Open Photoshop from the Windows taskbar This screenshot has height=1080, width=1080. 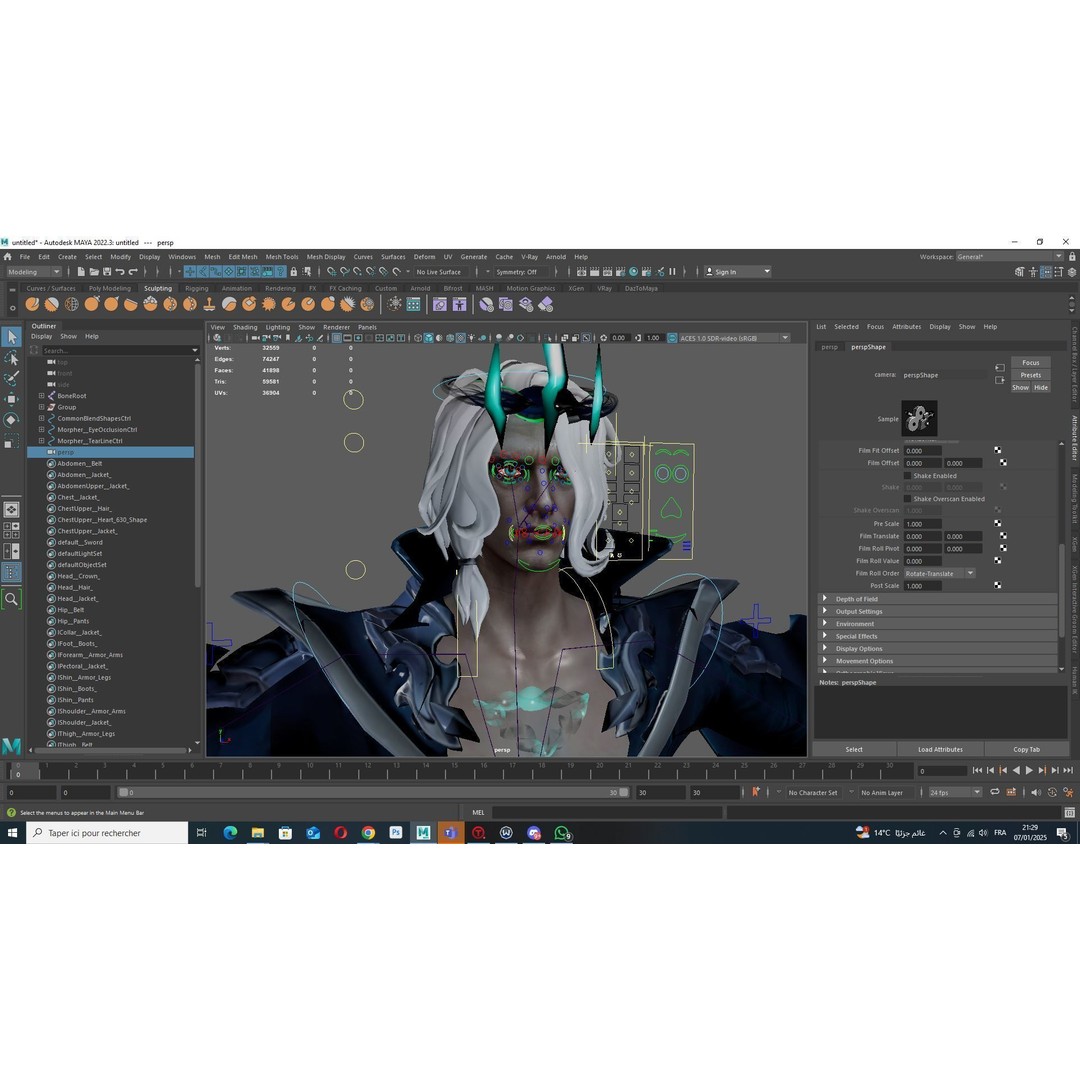tap(395, 833)
